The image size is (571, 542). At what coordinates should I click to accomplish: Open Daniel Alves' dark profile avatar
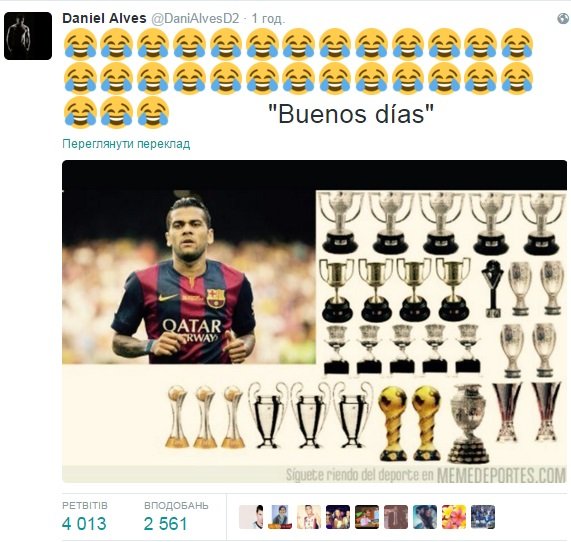[x=28, y=36]
